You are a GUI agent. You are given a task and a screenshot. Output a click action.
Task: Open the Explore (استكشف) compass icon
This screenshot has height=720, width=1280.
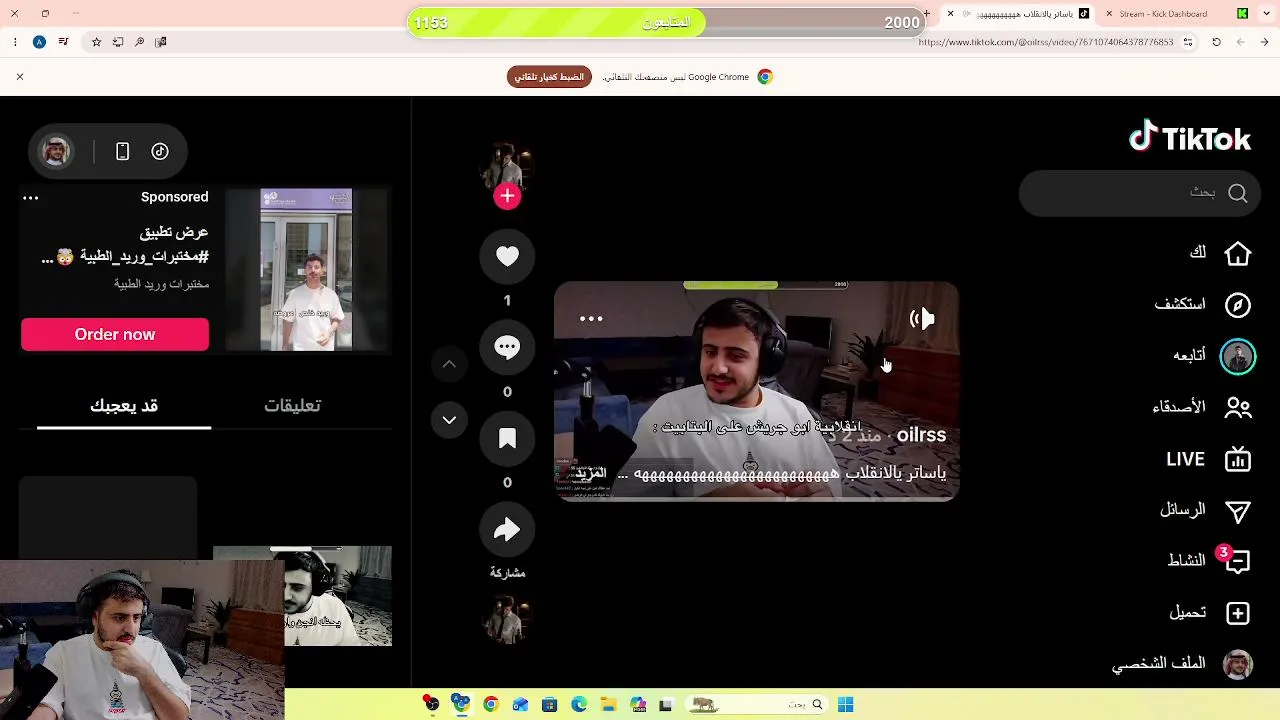(1238, 305)
